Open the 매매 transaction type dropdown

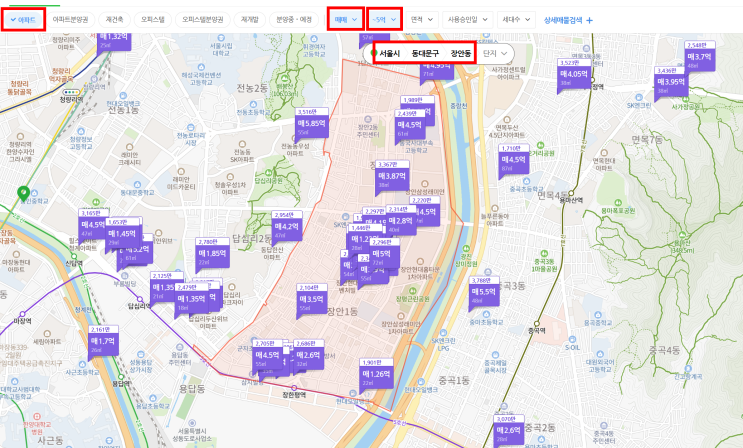click(x=346, y=20)
